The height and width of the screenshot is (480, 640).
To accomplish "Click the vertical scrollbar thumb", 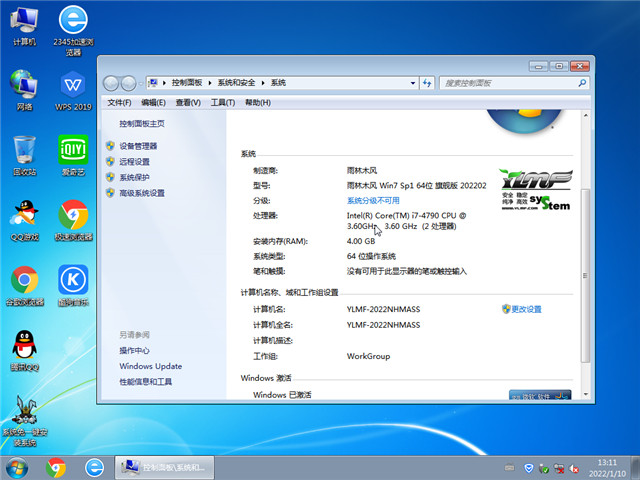I will click(585, 276).
